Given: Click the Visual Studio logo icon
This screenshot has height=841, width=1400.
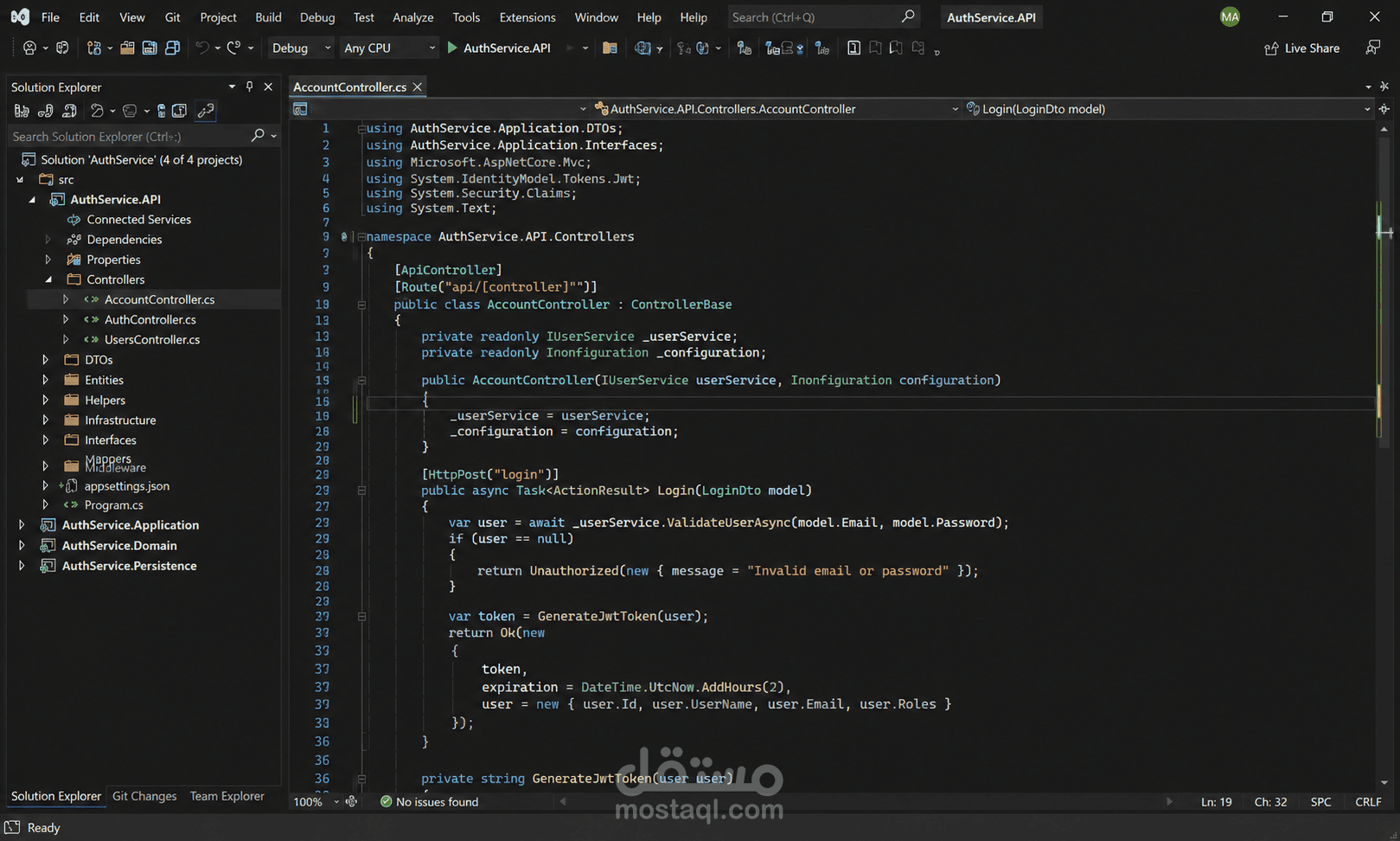Looking at the screenshot, I should (19, 16).
